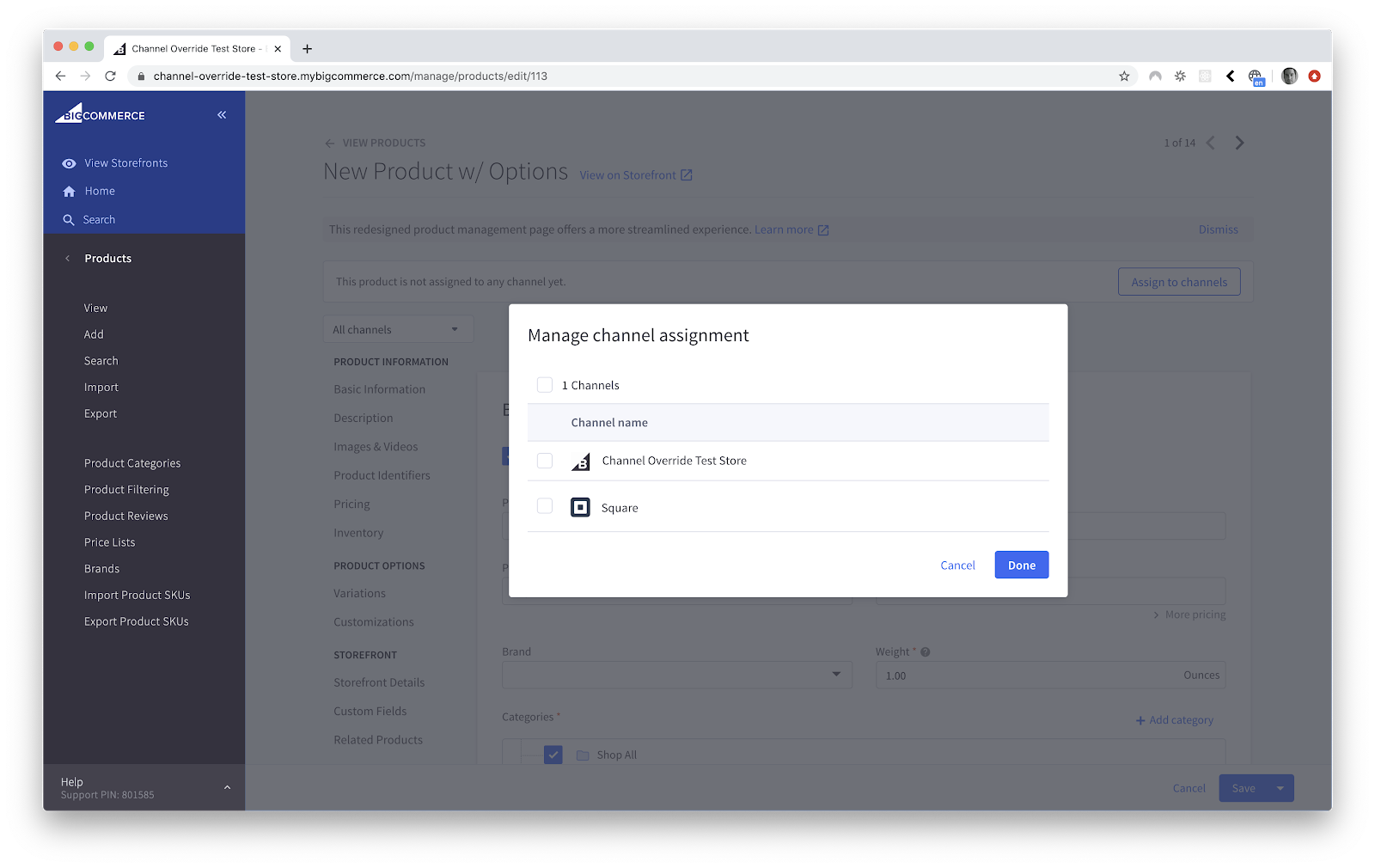Check the 1 Channels select-all checkbox
Screen dimensions: 1375x868
[545, 384]
